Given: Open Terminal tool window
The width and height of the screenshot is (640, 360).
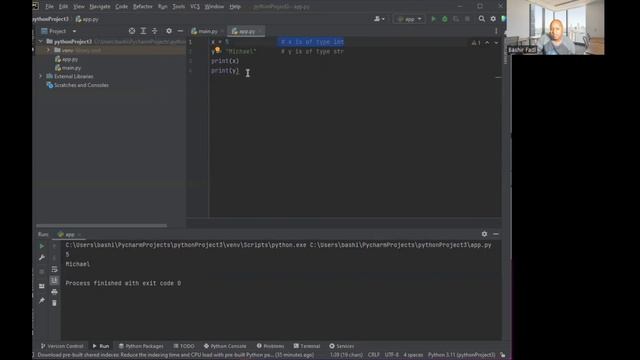Looking at the screenshot, I should [x=307, y=346].
